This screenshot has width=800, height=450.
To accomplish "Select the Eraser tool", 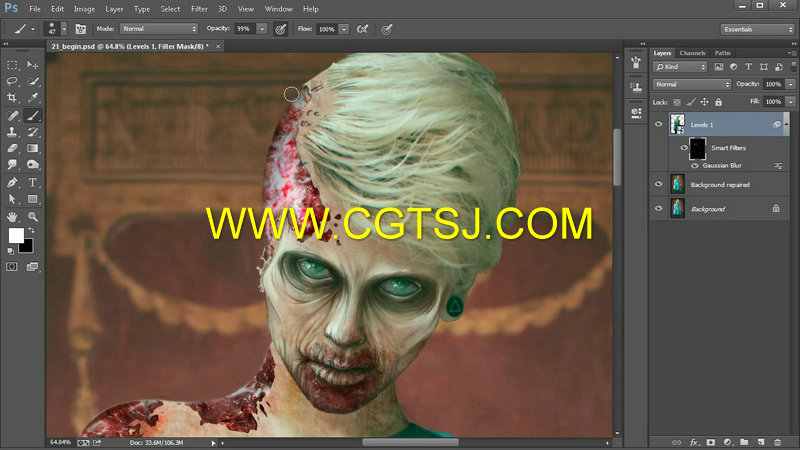I will 12,148.
